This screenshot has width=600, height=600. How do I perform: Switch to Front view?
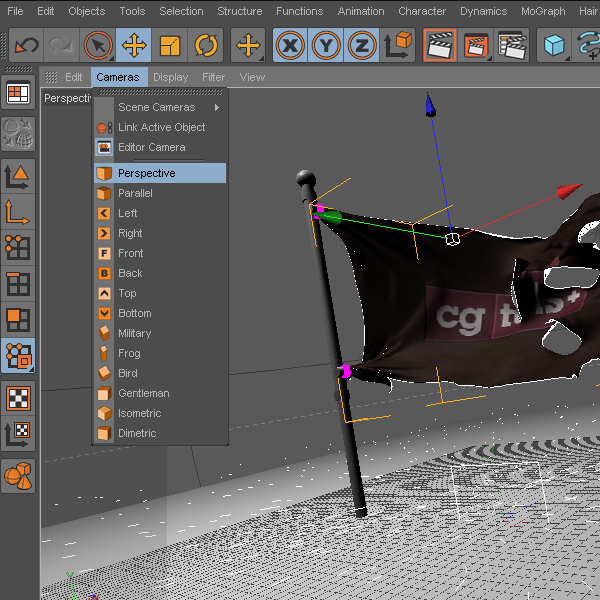160,253
